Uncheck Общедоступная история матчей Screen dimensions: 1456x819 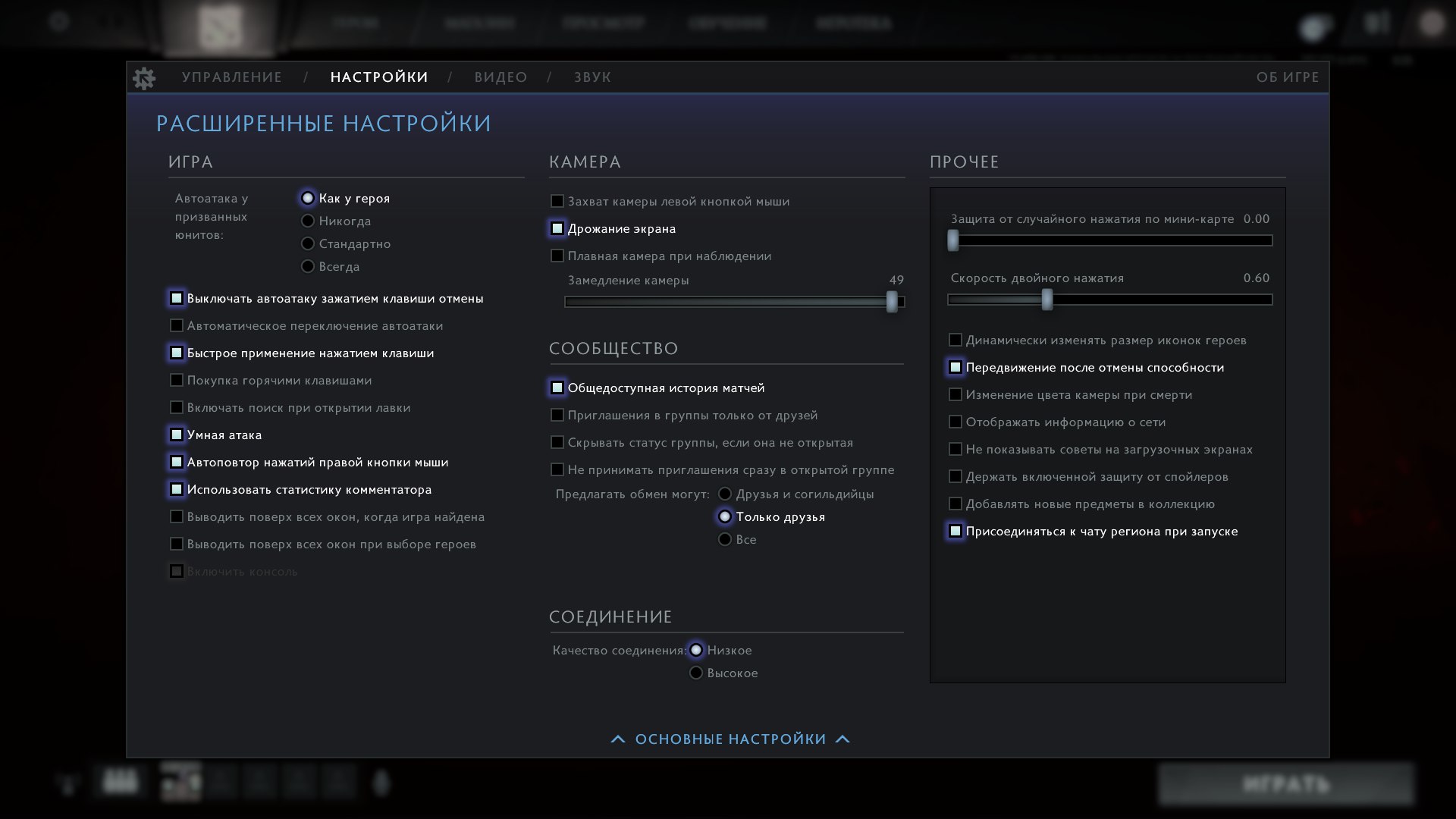[557, 388]
